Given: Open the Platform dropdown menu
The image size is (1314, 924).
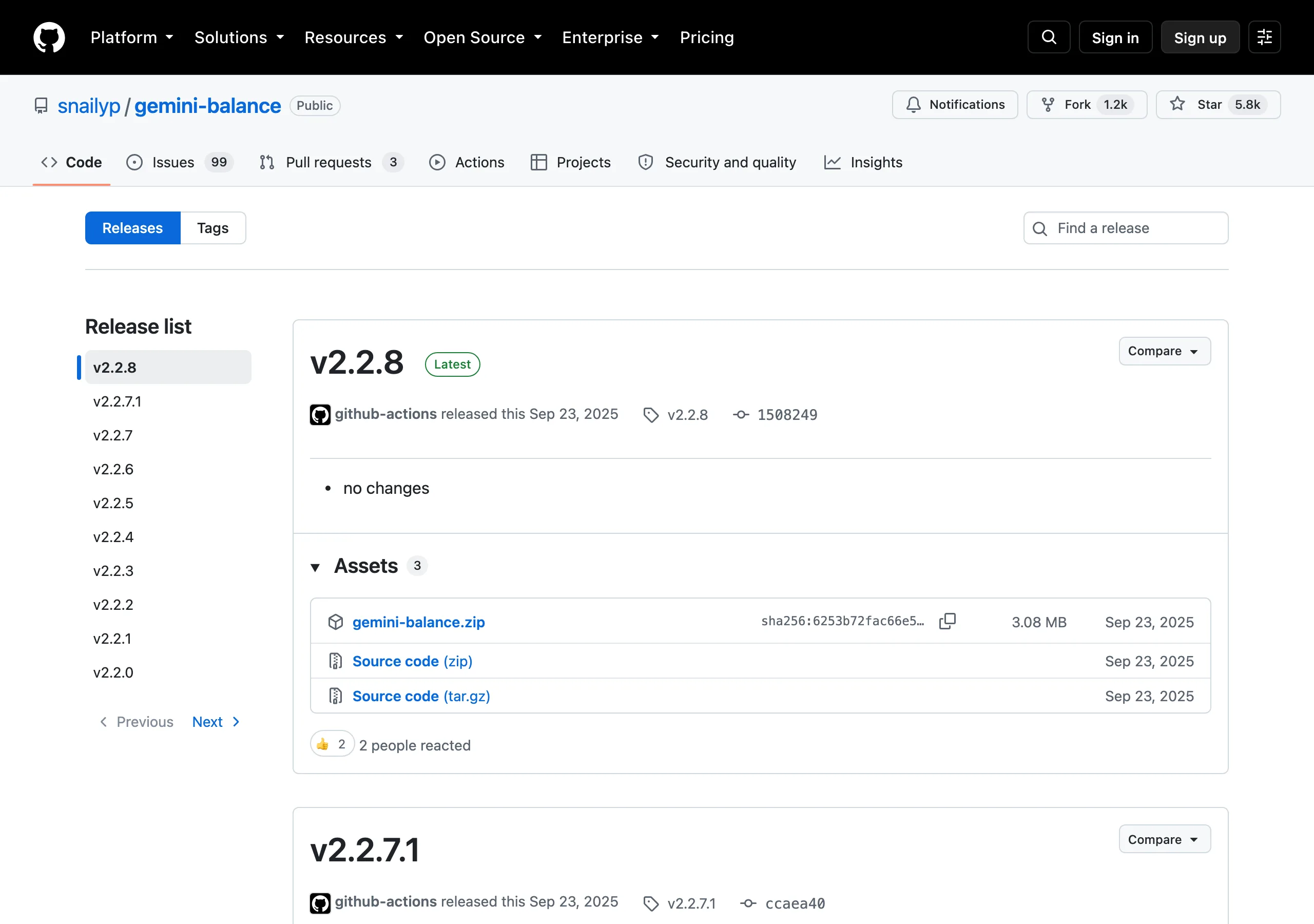Looking at the screenshot, I should (131, 37).
